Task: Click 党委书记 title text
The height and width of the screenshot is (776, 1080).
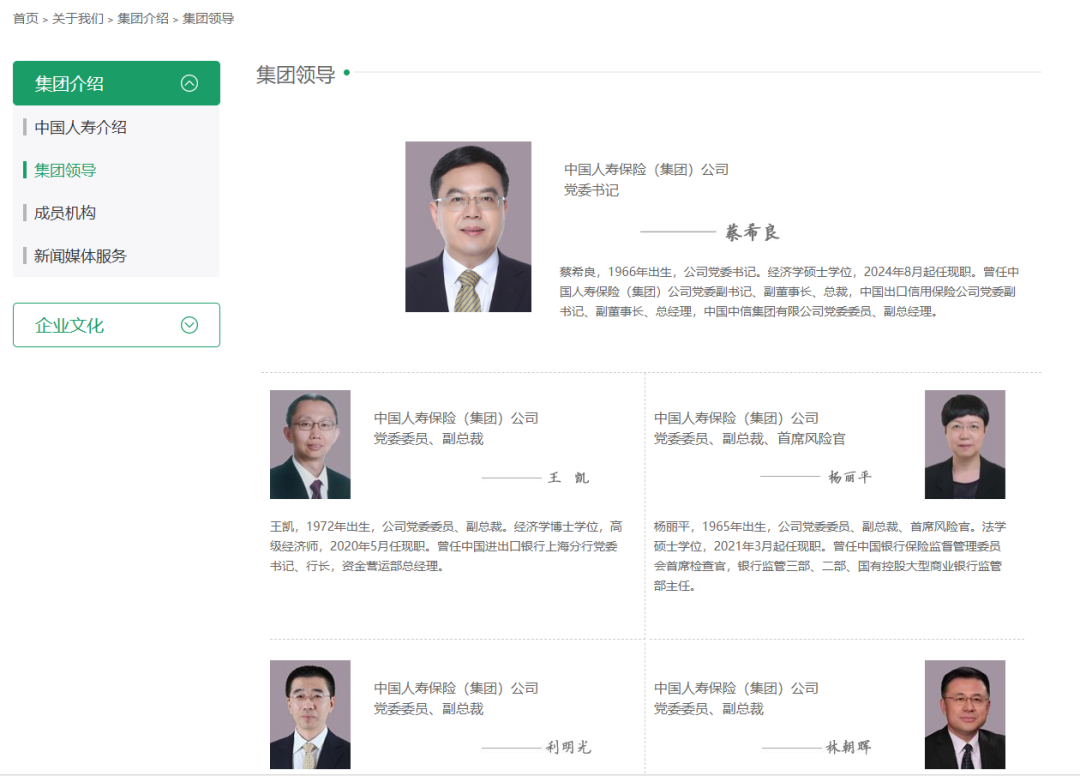Action: pyautogui.click(x=592, y=190)
